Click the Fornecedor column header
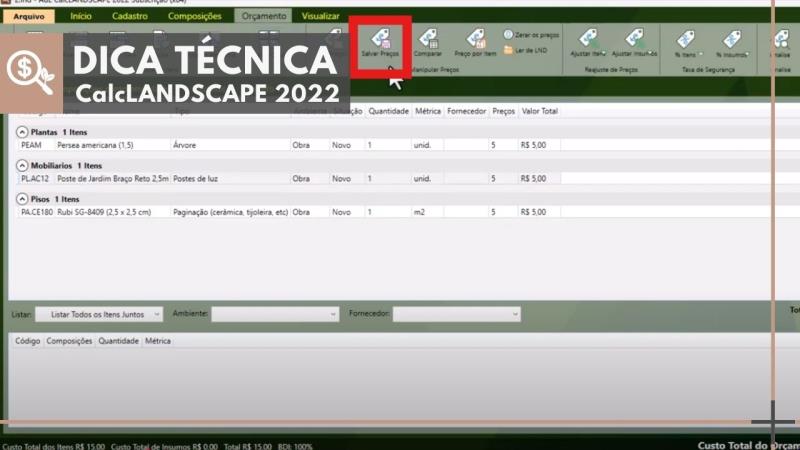Viewport: 800px width, 450px height. click(466, 111)
